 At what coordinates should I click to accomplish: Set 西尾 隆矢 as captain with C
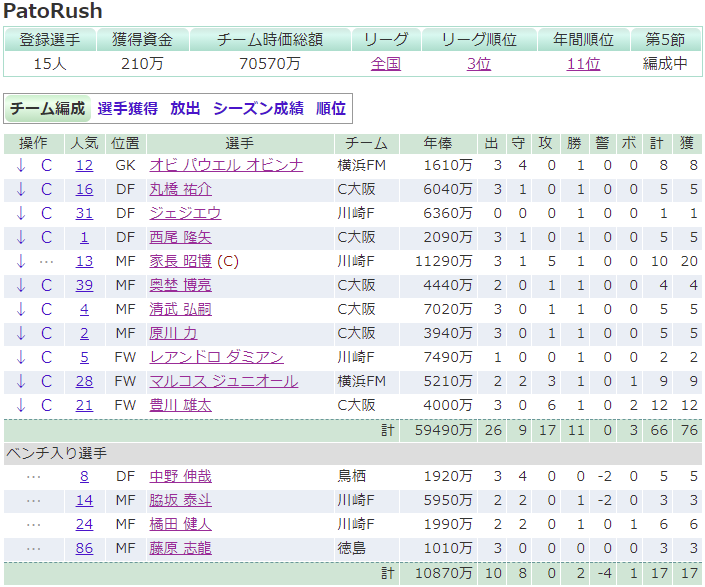(46, 237)
